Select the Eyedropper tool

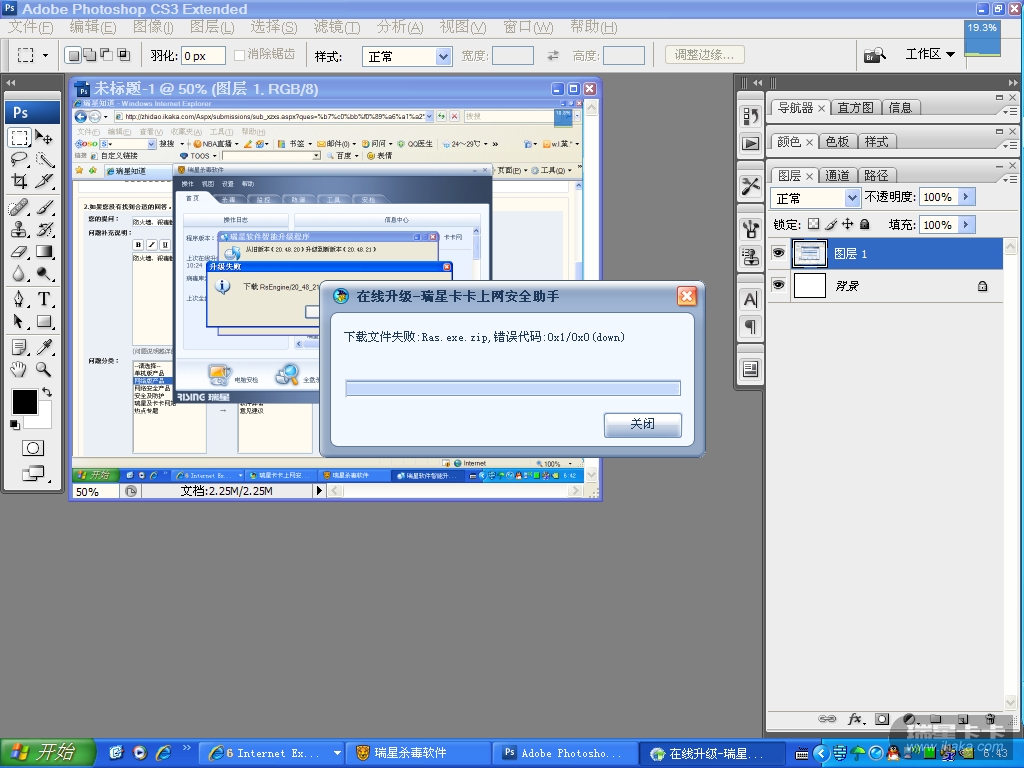point(45,347)
